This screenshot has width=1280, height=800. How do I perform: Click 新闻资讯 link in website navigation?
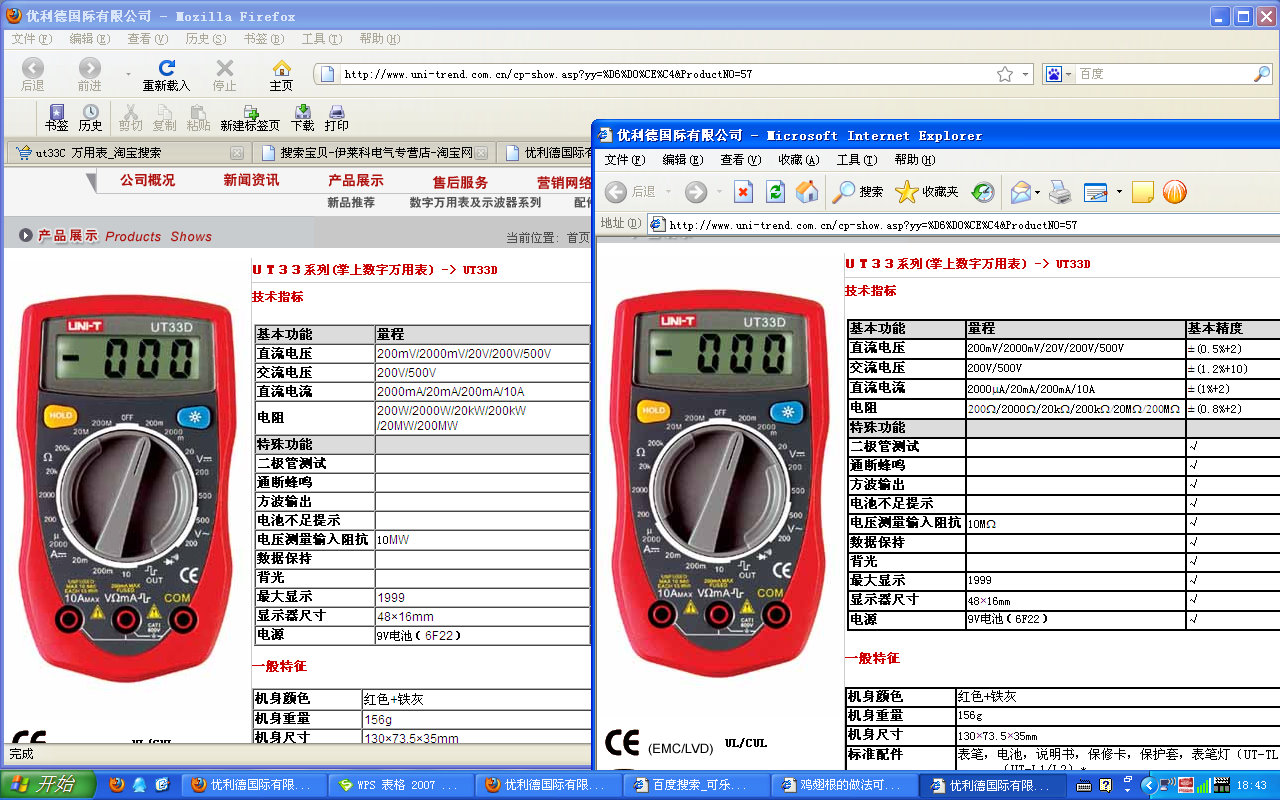click(251, 180)
